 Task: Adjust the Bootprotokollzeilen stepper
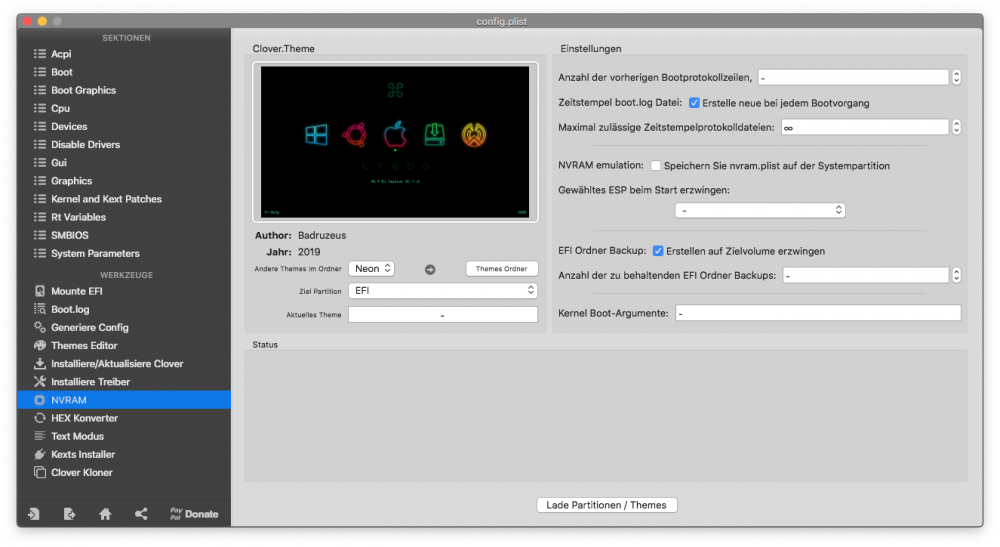(957, 78)
